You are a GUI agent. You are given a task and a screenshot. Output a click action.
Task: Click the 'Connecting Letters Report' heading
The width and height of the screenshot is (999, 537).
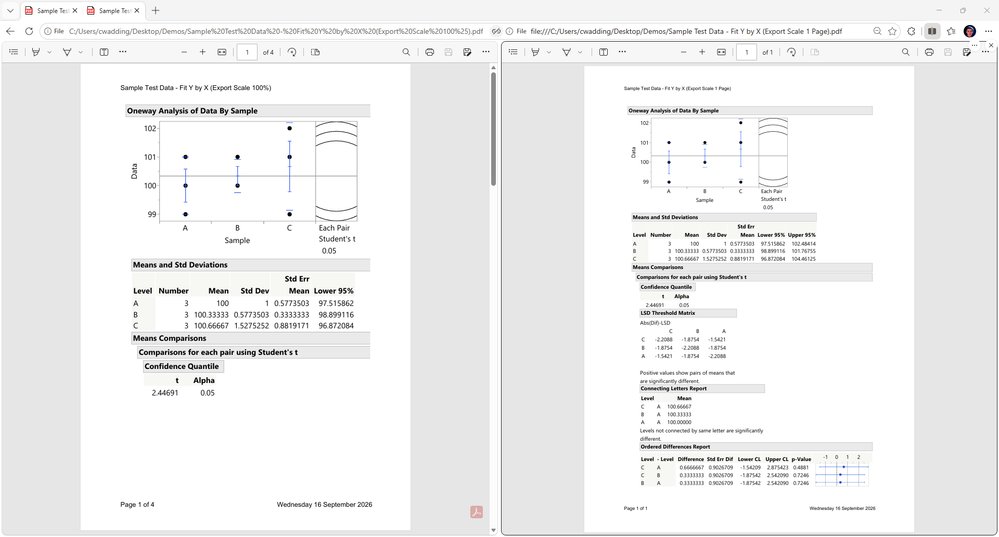702,389
